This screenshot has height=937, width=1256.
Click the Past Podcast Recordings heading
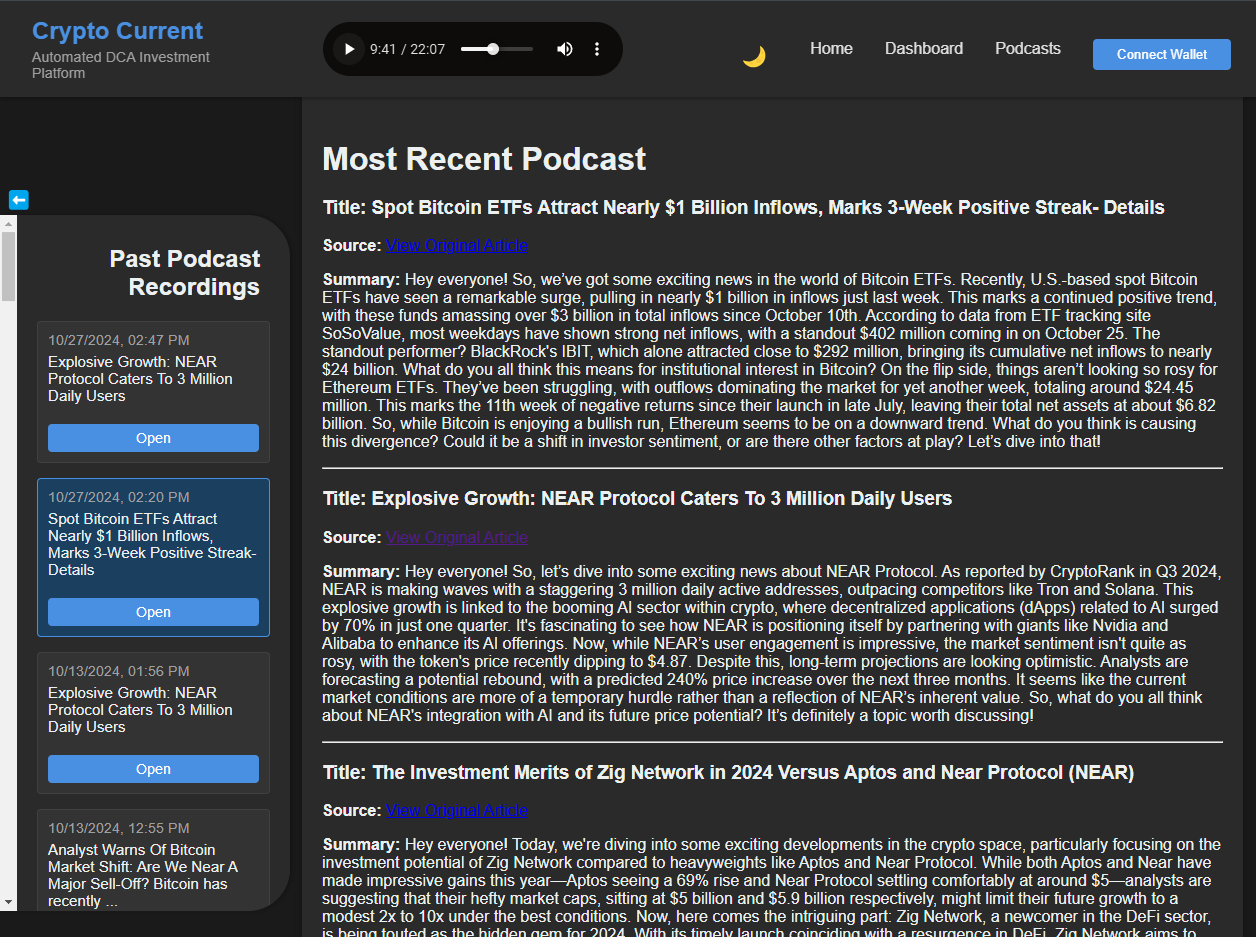[185, 273]
